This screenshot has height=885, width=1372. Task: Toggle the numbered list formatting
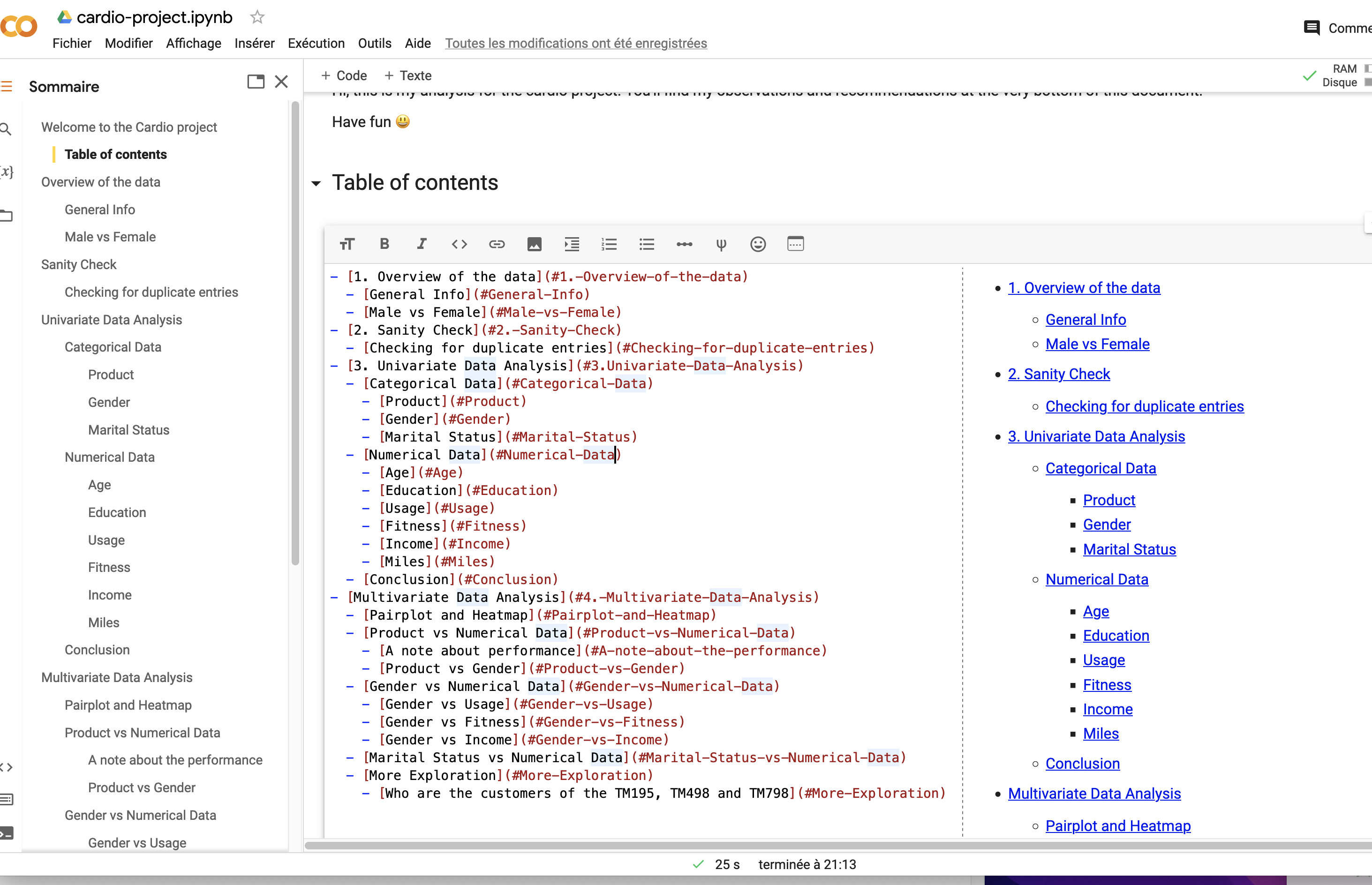click(x=609, y=244)
